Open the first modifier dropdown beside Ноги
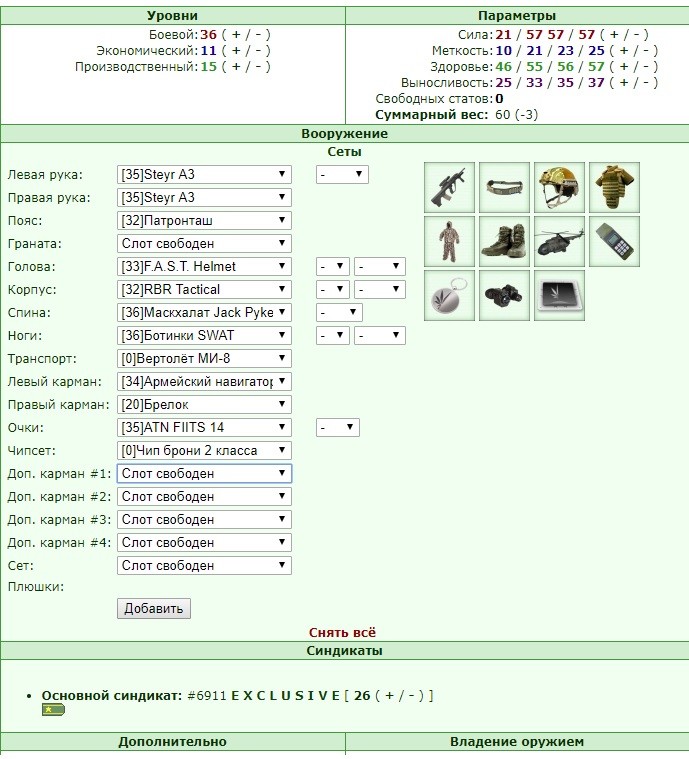Image resolution: width=689 pixels, height=759 pixels. click(x=333, y=335)
